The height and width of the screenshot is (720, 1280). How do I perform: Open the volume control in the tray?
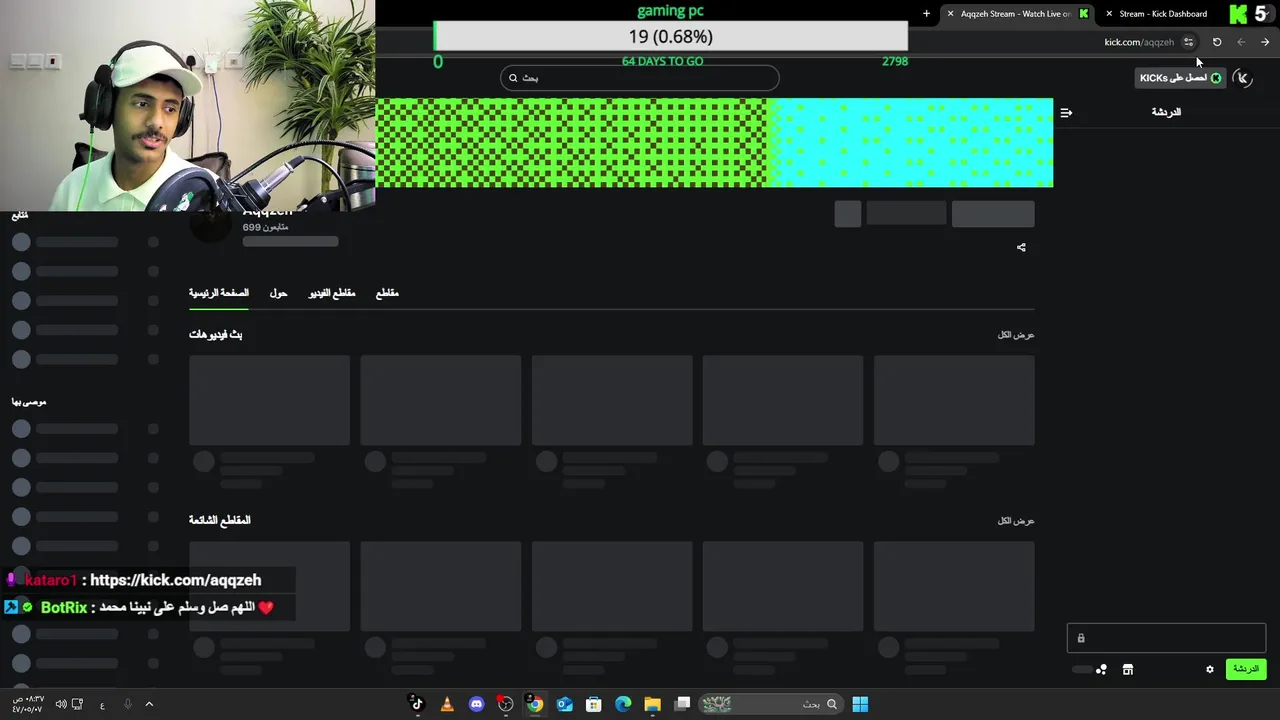coord(61,704)
